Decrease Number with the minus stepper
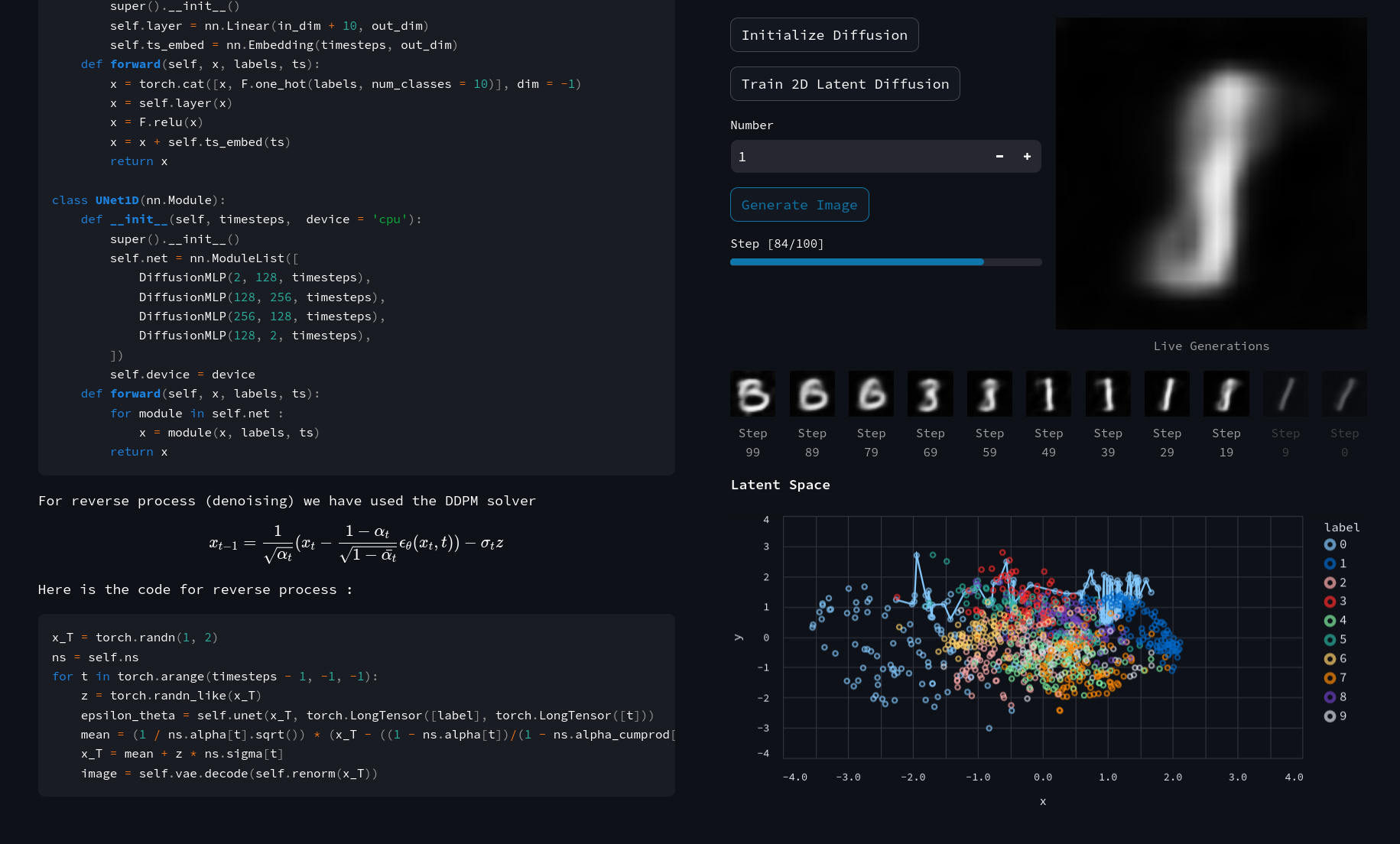This screenshot has width=1400, height=844. pyautogui.click(x=999, y=157)
